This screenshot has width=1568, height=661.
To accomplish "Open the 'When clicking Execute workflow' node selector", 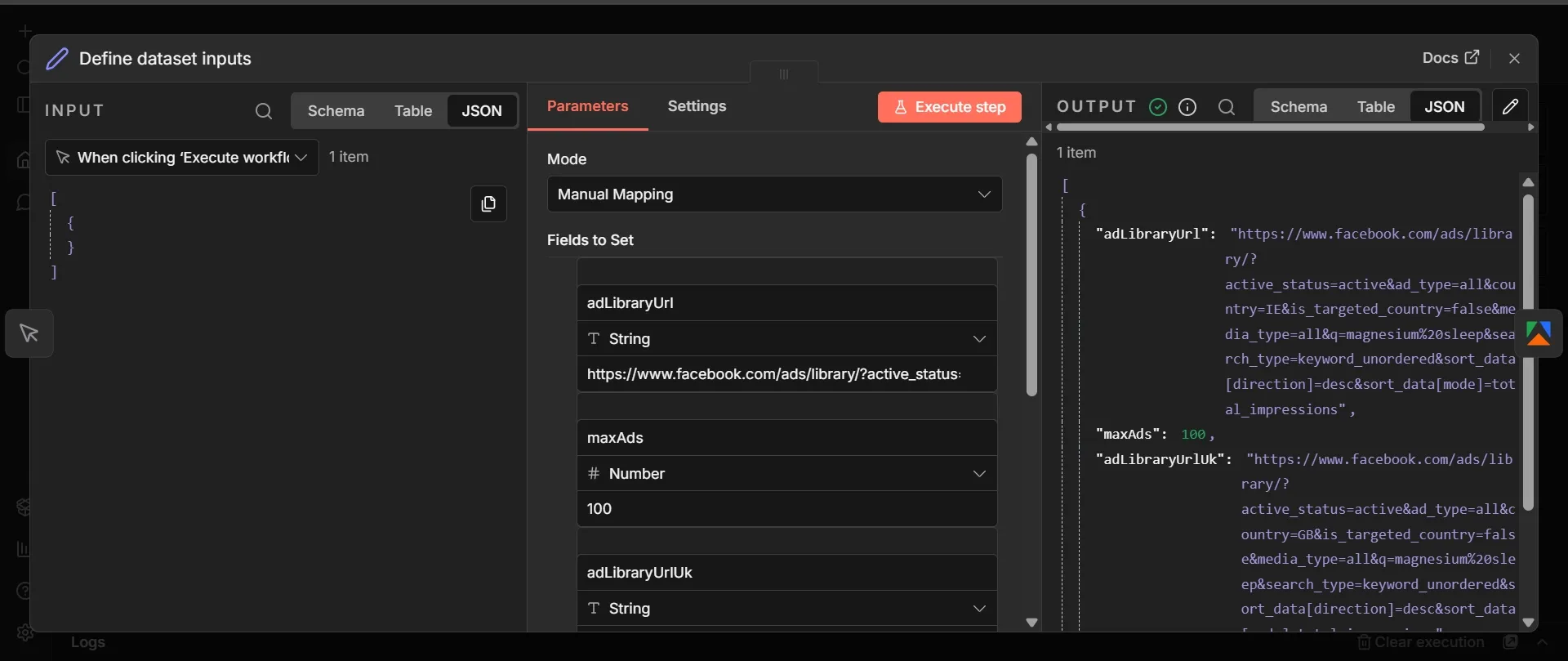I will (182, 158).
